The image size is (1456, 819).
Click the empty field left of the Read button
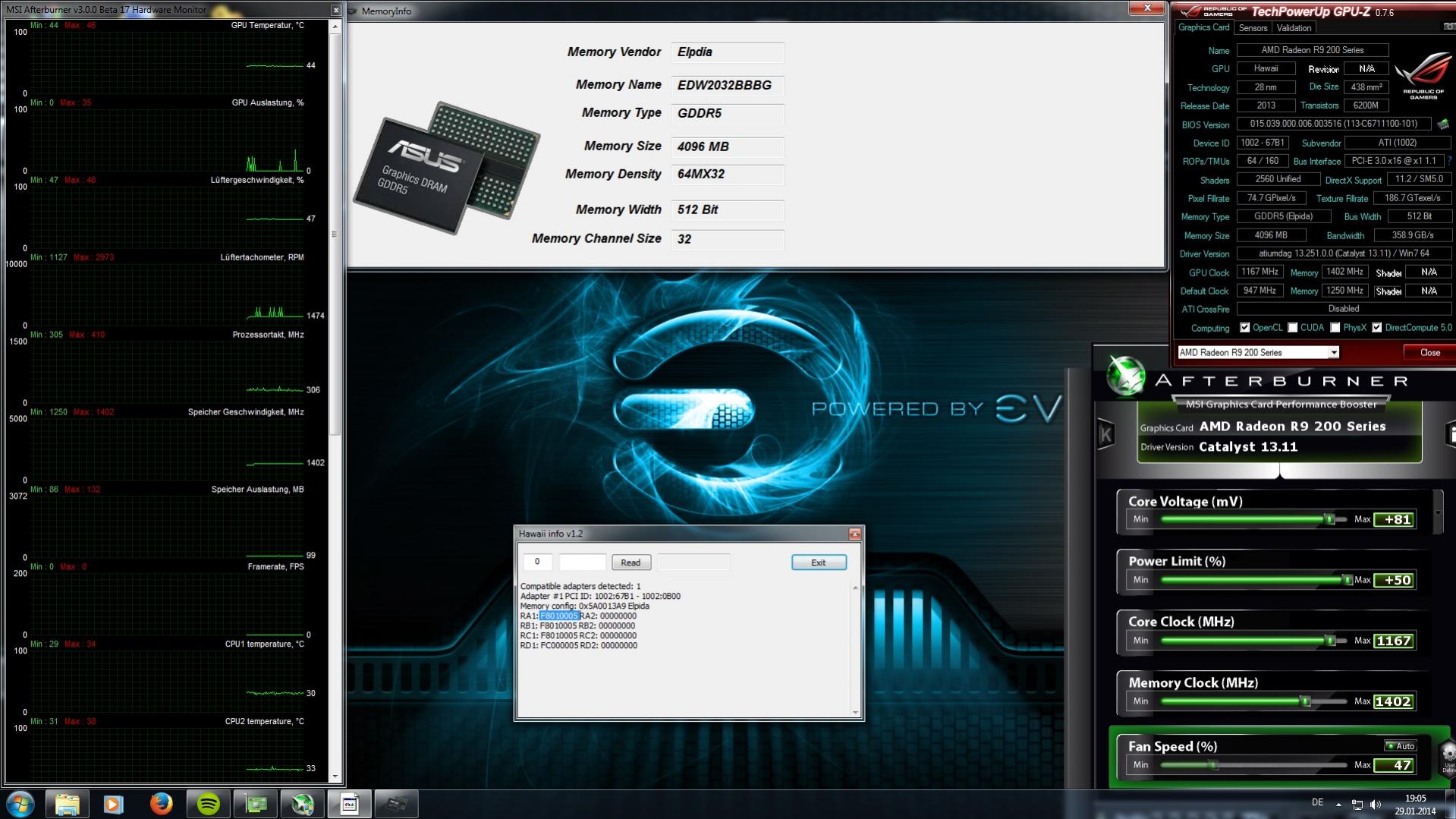(582, 562)
